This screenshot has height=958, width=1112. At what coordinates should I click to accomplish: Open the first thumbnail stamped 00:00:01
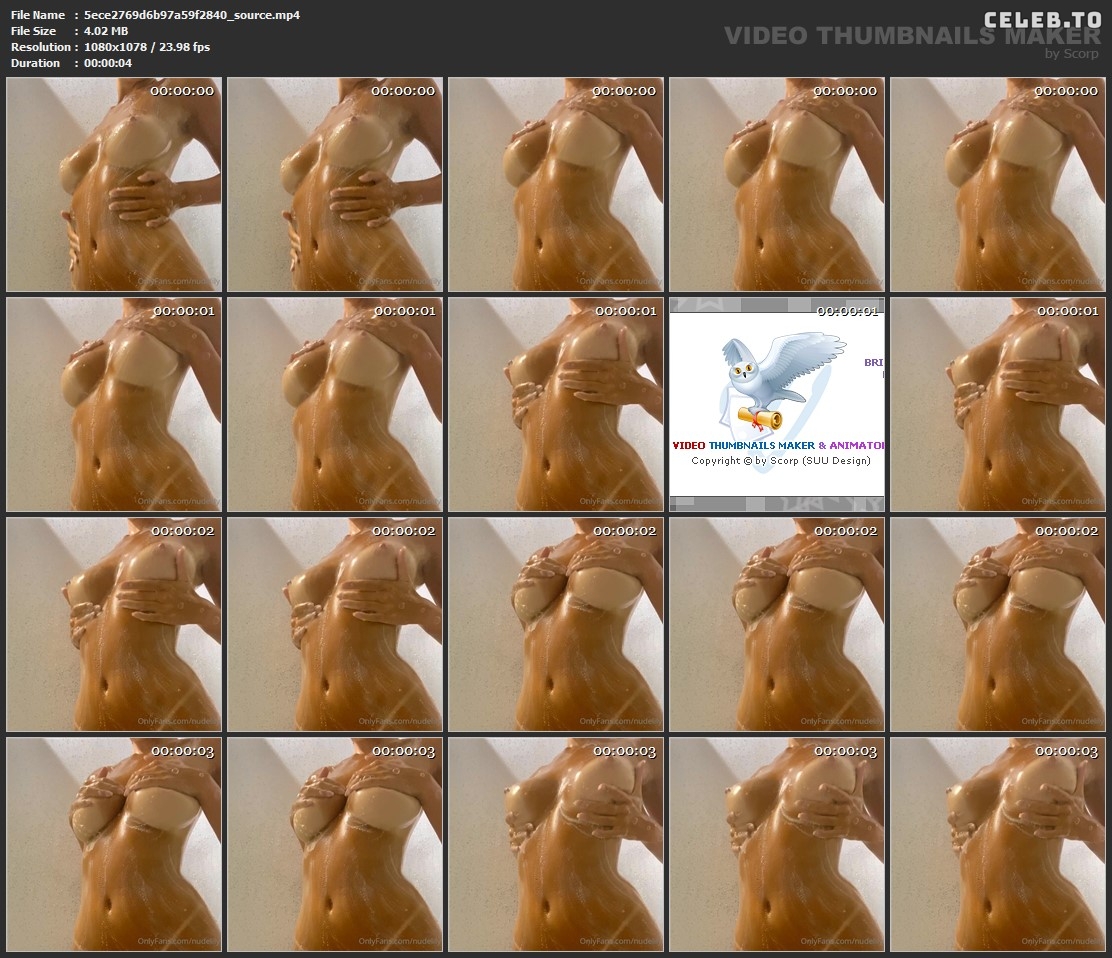tap(114, 405)
